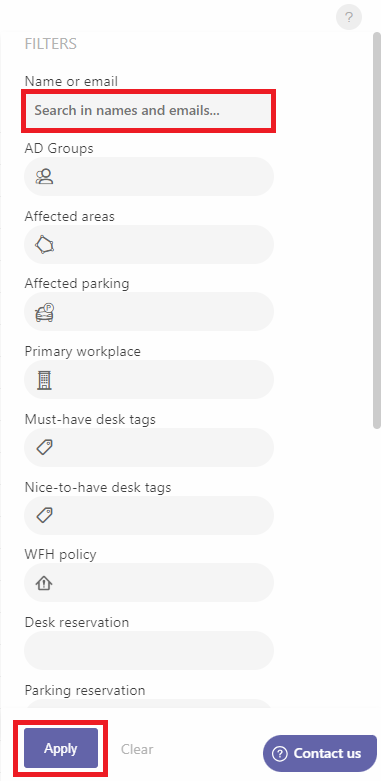This screenshot has width=384, height=781.
Task: Open the Desk reservation filter field
Action: (149, 651)
